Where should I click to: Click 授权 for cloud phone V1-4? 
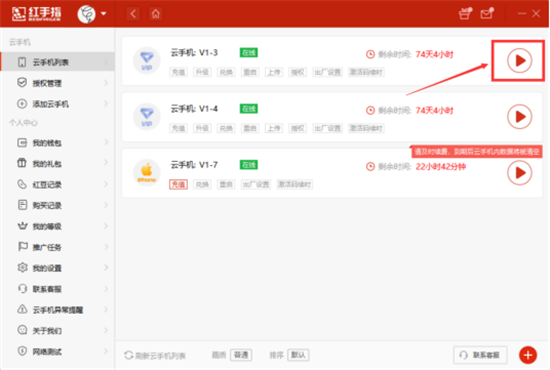(x=297, y=128)
